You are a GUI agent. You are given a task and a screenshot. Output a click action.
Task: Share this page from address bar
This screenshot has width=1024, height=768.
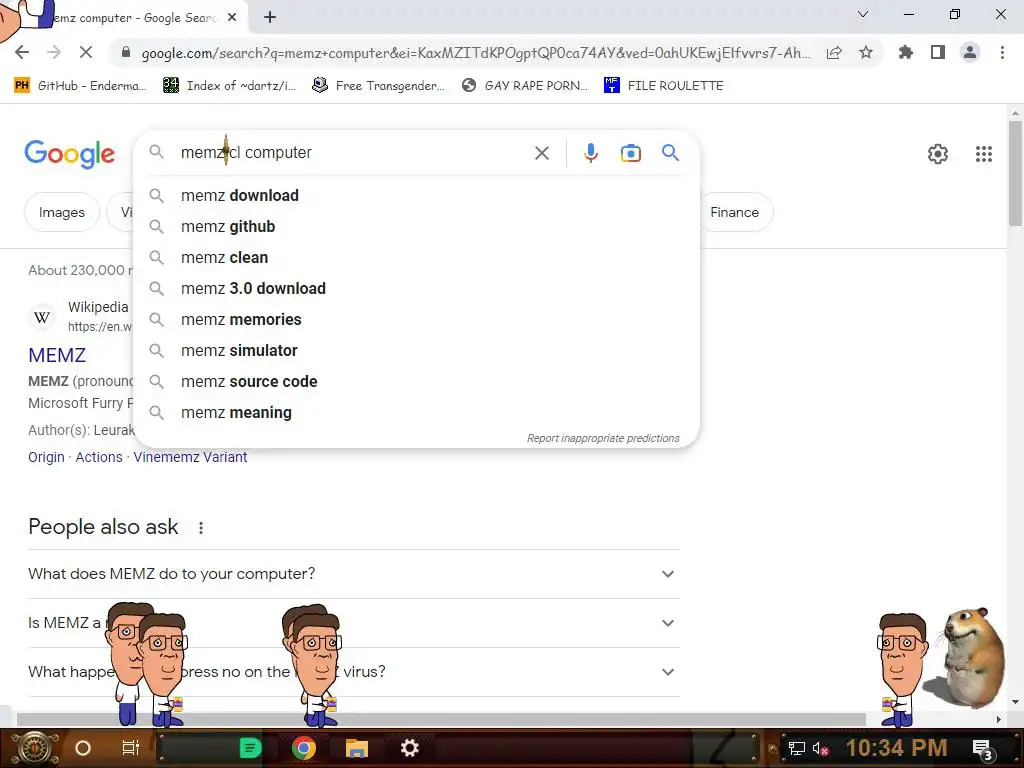click(834, 53)
